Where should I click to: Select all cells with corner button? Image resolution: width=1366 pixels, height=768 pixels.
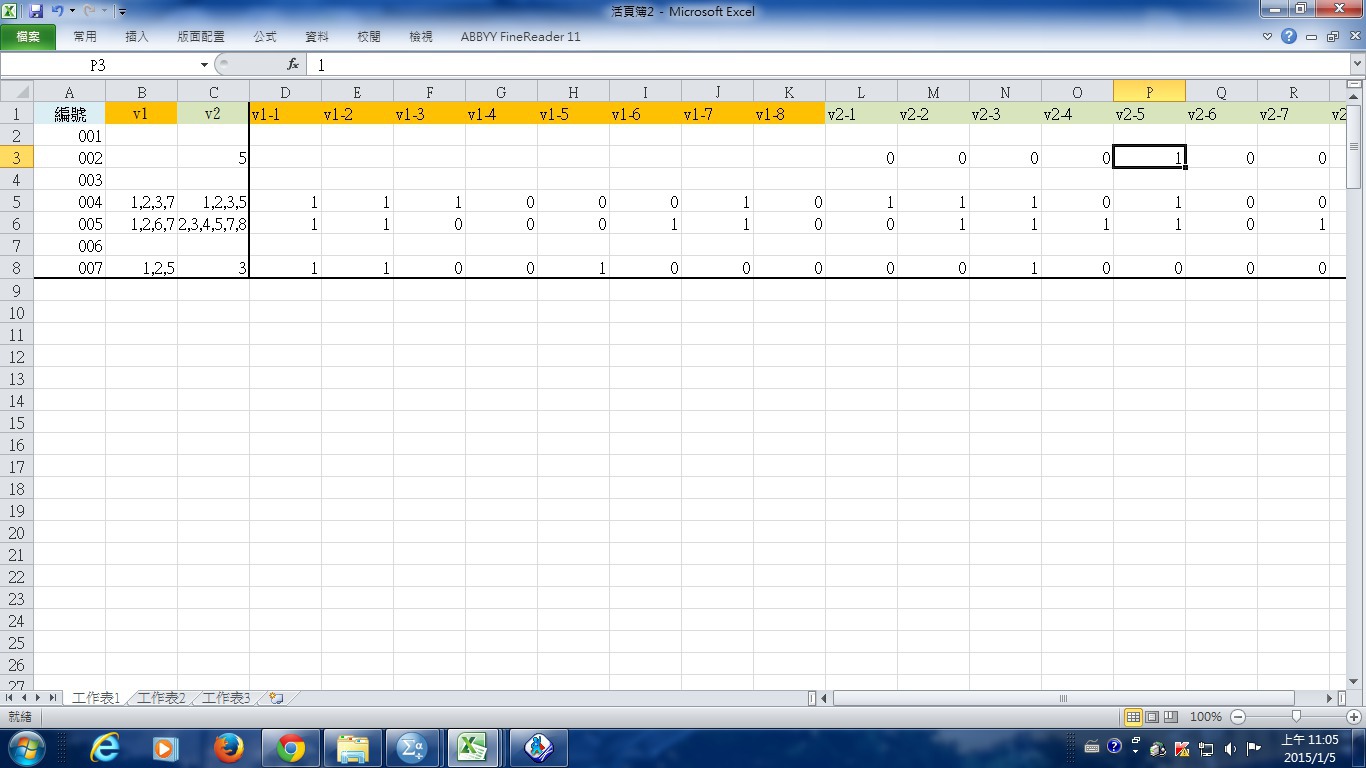point(17,92)
